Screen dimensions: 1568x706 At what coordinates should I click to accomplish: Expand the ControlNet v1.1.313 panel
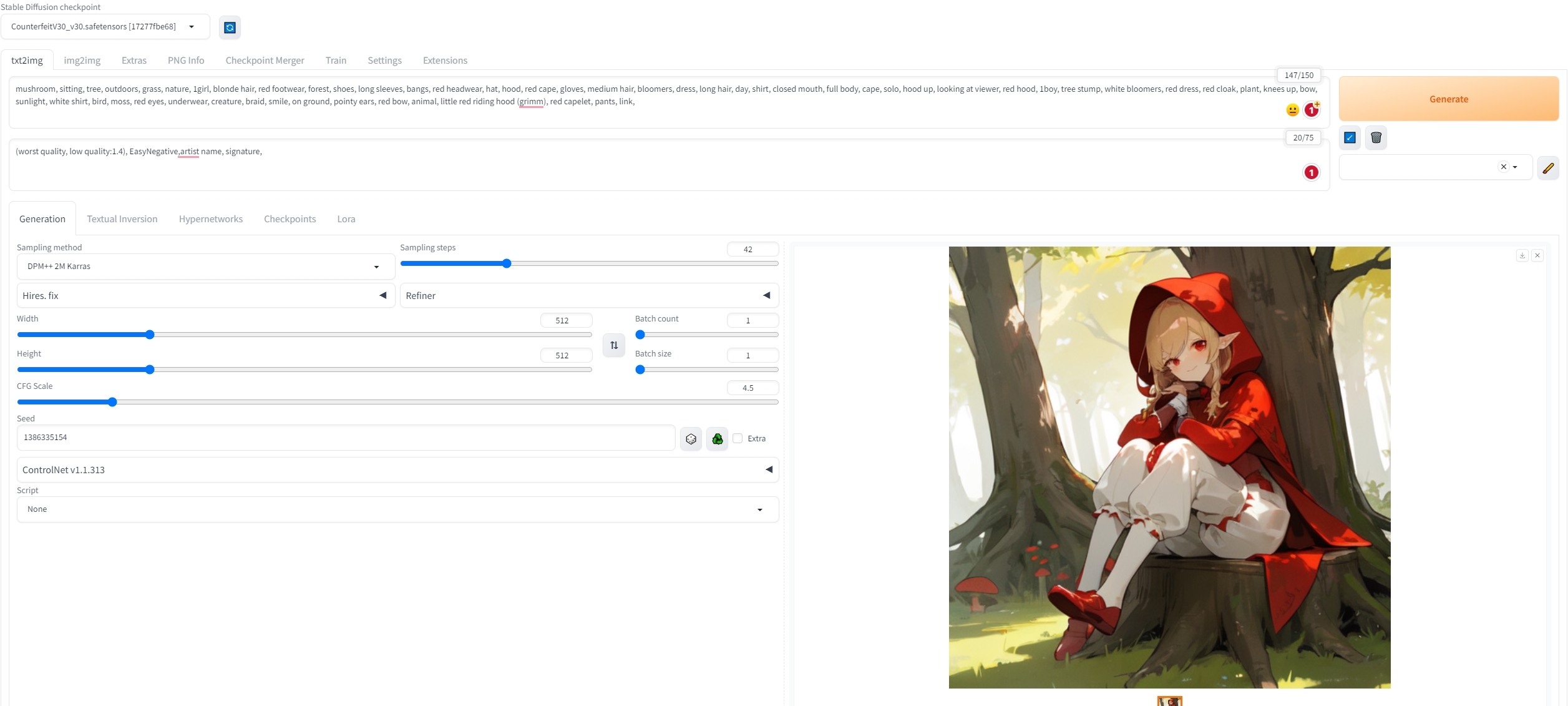point(769,469)
